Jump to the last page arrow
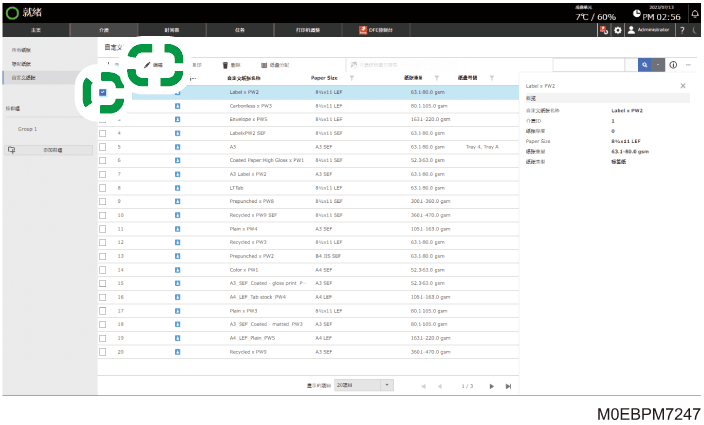The image size is (704, 425). (508, 386)
